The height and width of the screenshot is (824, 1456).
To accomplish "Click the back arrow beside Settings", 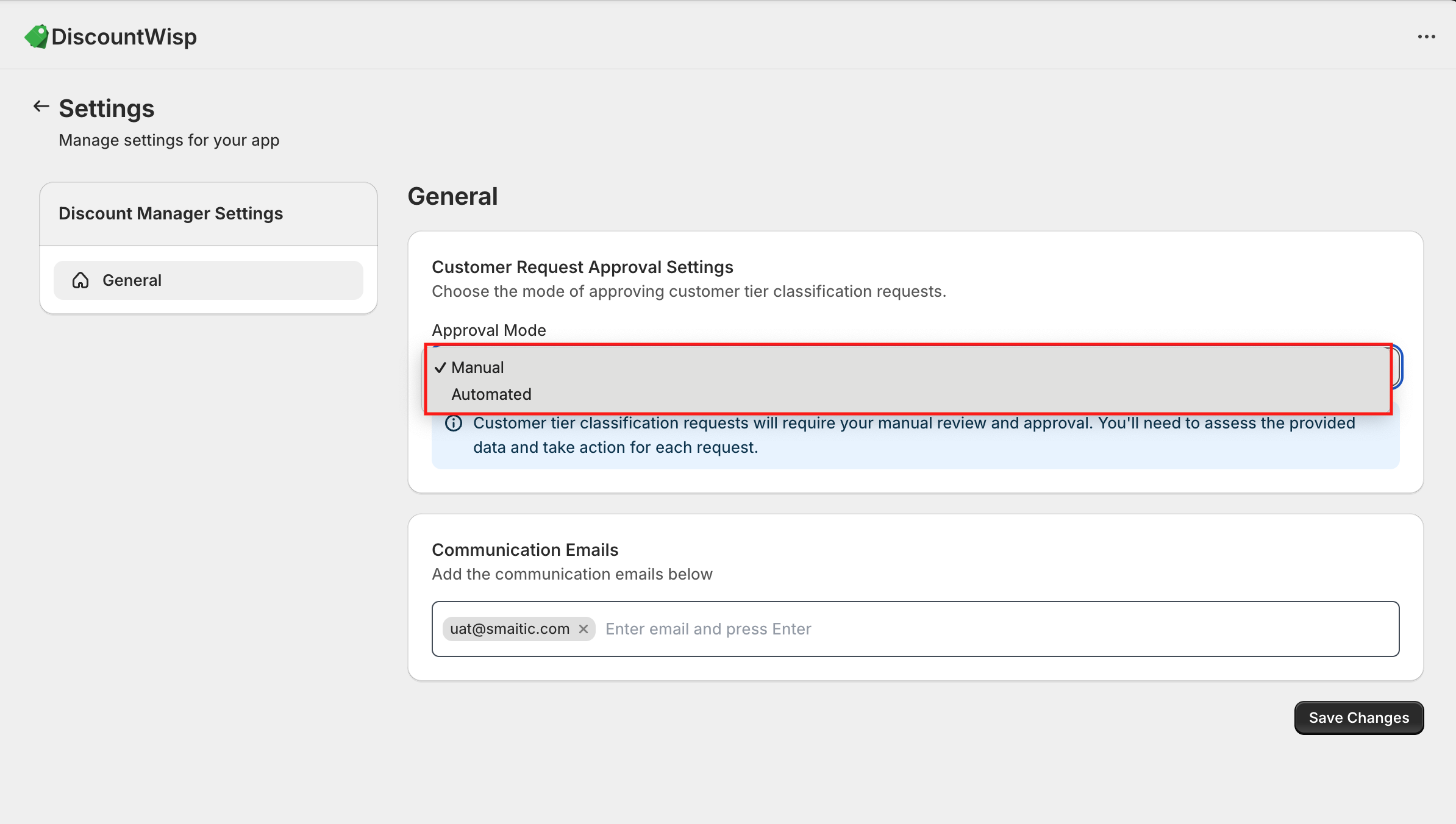I will [x=41, y=107].
